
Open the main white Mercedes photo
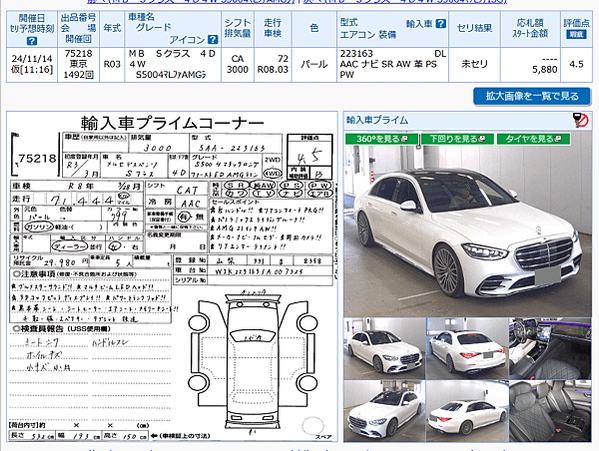pos(468,230)
